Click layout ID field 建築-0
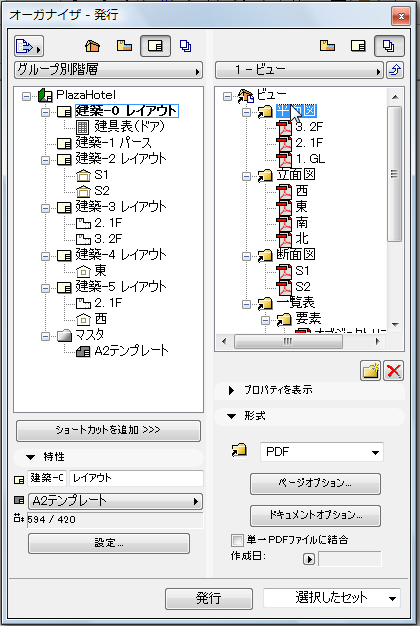Viewport: 420px width, 626px height. pos(47,478)
